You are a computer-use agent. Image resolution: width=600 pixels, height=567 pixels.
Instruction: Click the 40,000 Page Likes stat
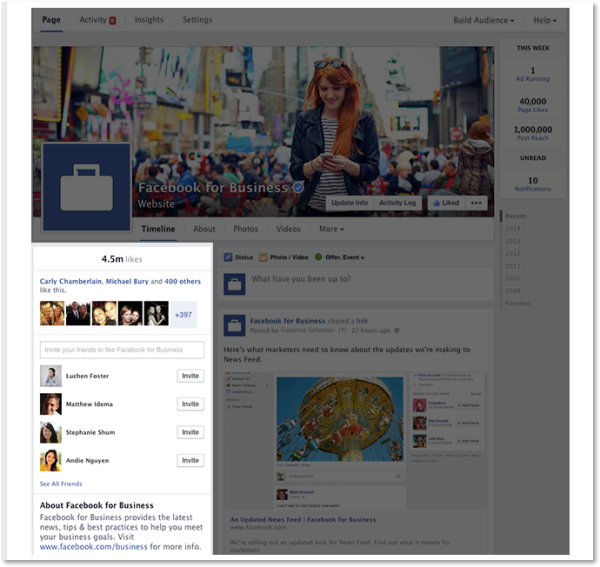(533, 105)
